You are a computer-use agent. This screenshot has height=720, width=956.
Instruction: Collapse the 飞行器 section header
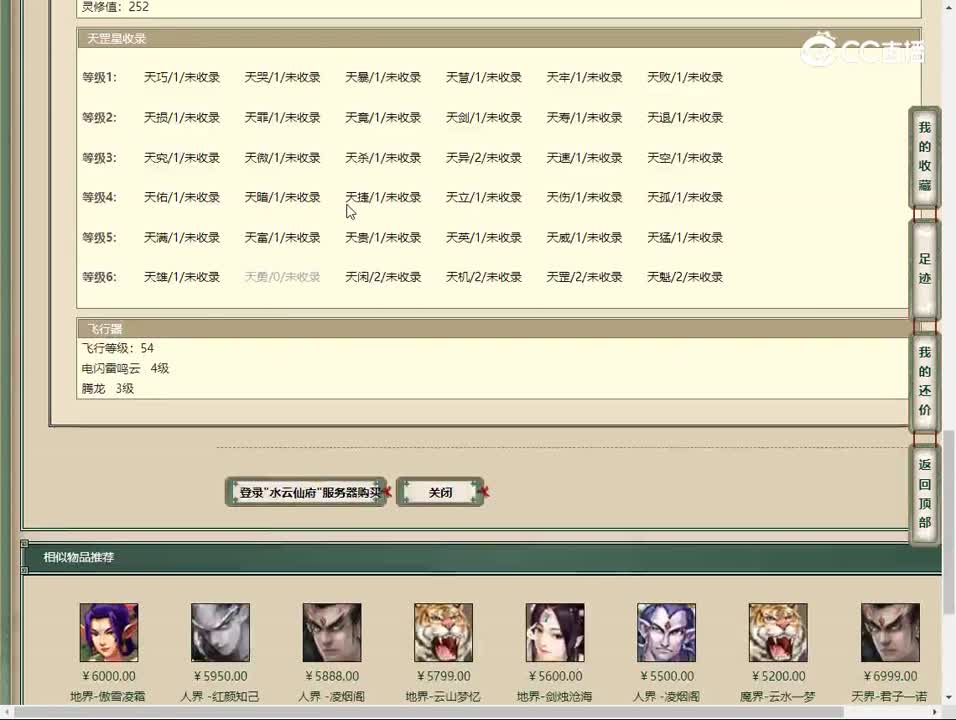(x=103, y=328)
